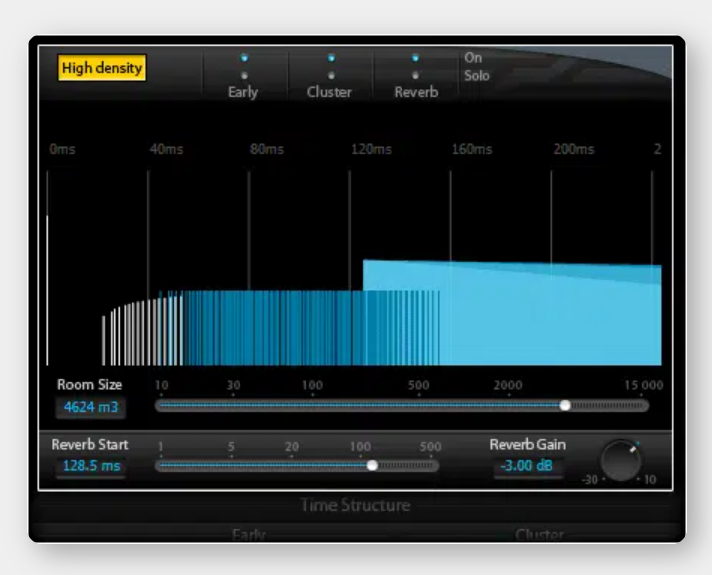Click the 40ms timeline marker
The height and width of the screenshot is (575, 712).
click(x=166, y=149)
